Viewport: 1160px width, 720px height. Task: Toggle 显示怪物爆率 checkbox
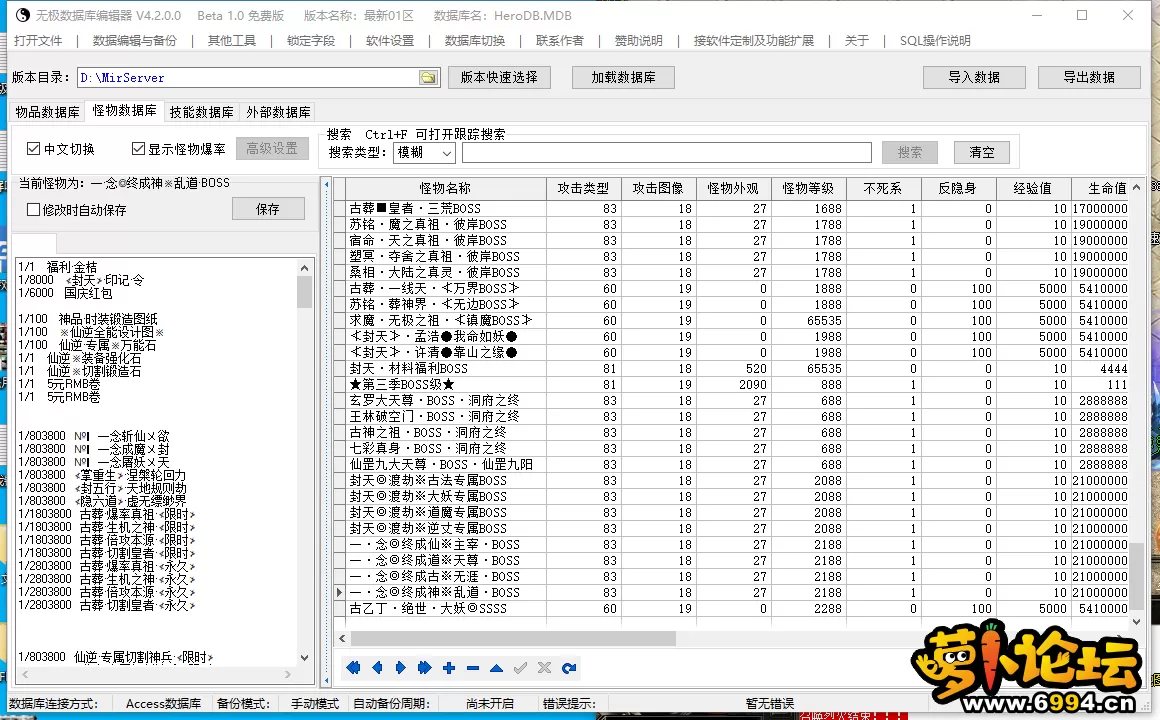coord(138,149)
